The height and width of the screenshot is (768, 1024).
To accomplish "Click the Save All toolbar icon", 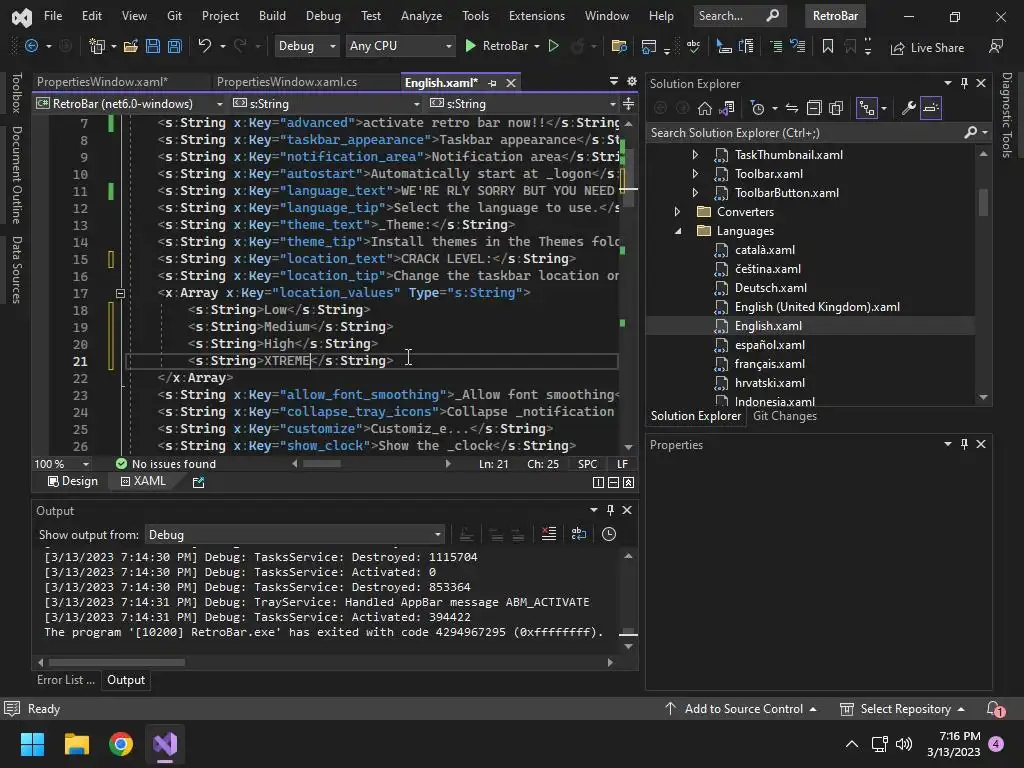I will coord(174,47).
